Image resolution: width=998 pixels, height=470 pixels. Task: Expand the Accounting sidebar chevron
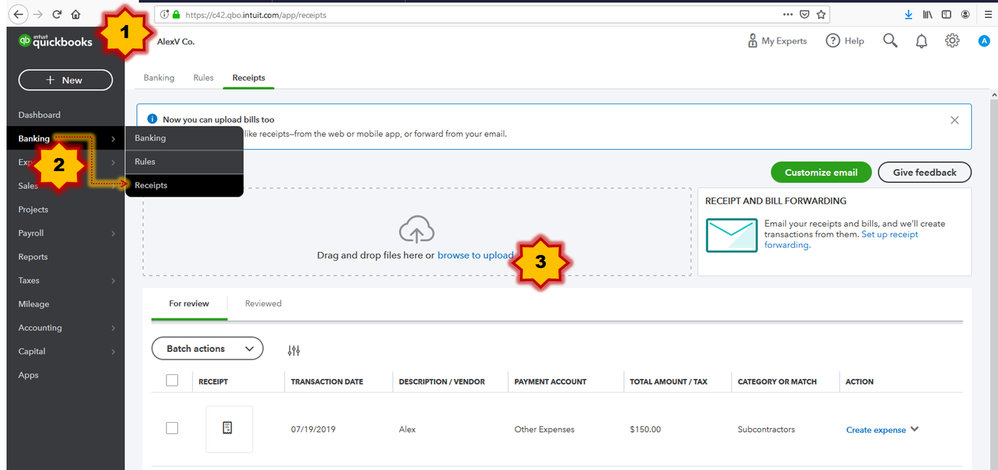point(113,328)
